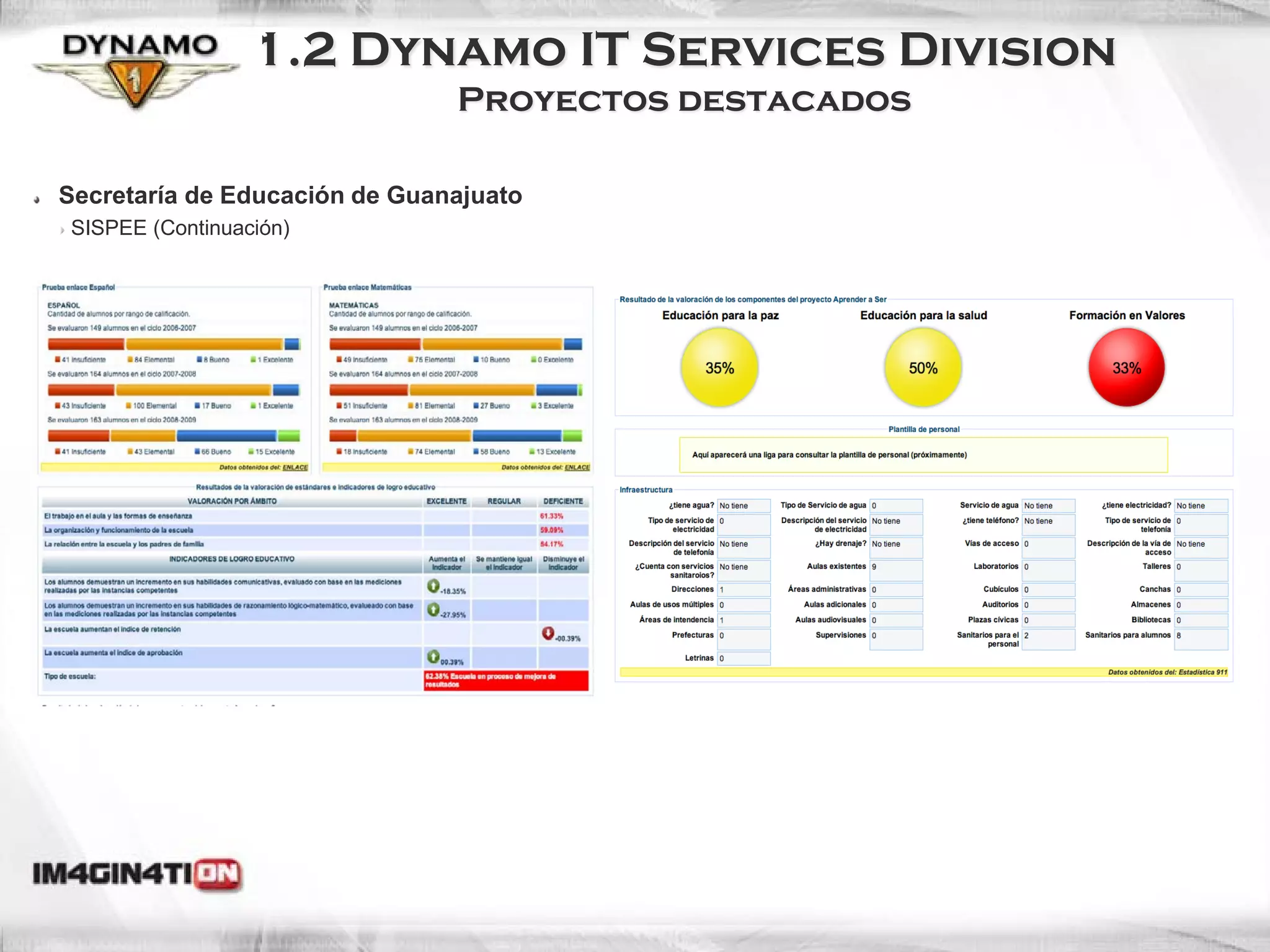The width and height of the screenshot is (1270, 952).
Task: Click the ¿tiene agua? field
Action: 744,506
